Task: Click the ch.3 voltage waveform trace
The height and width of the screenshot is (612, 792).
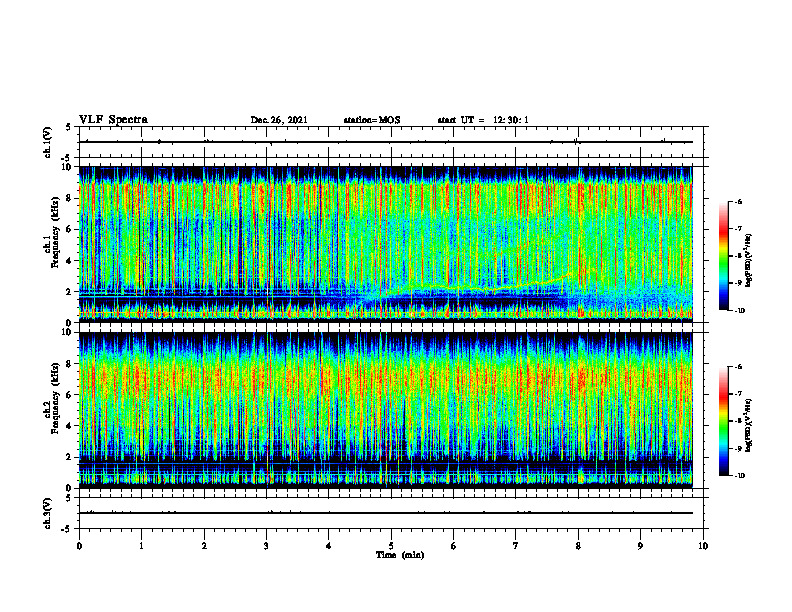Action: pos(386,513)
